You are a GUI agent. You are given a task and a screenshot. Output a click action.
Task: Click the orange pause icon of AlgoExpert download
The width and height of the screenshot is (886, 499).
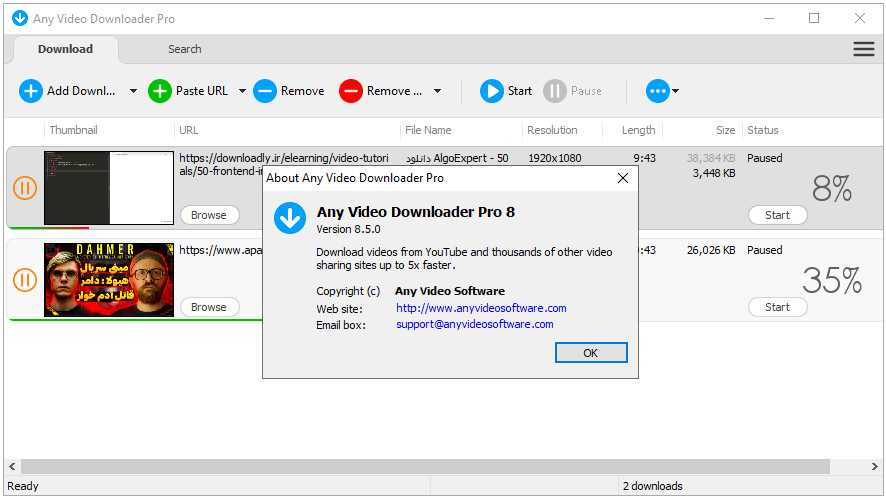pyautogui.click(x=25, y=188)
